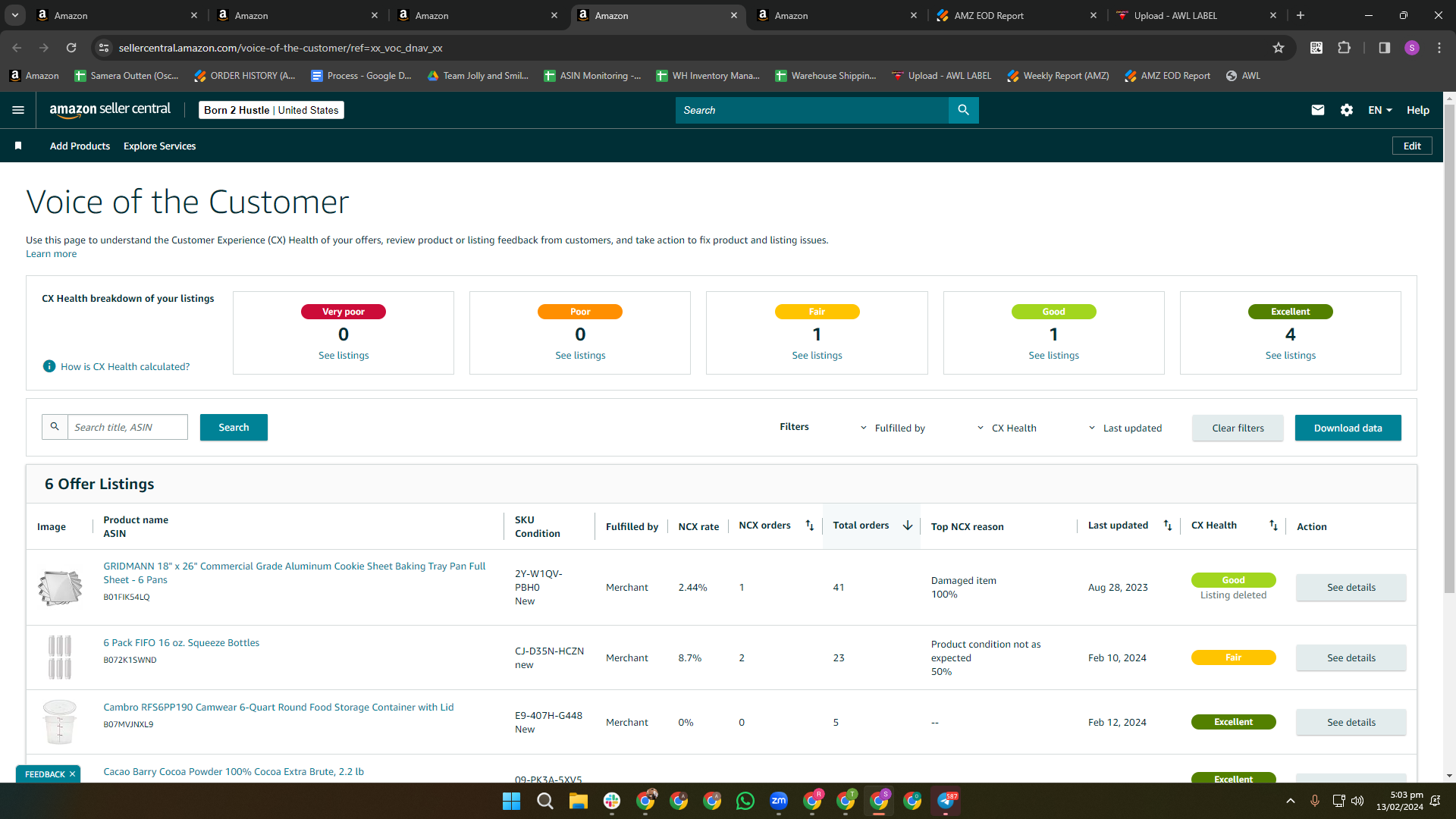Open File Explorer from the taskbar
This screenshot has height=819, width=1456.
(579, 801)
